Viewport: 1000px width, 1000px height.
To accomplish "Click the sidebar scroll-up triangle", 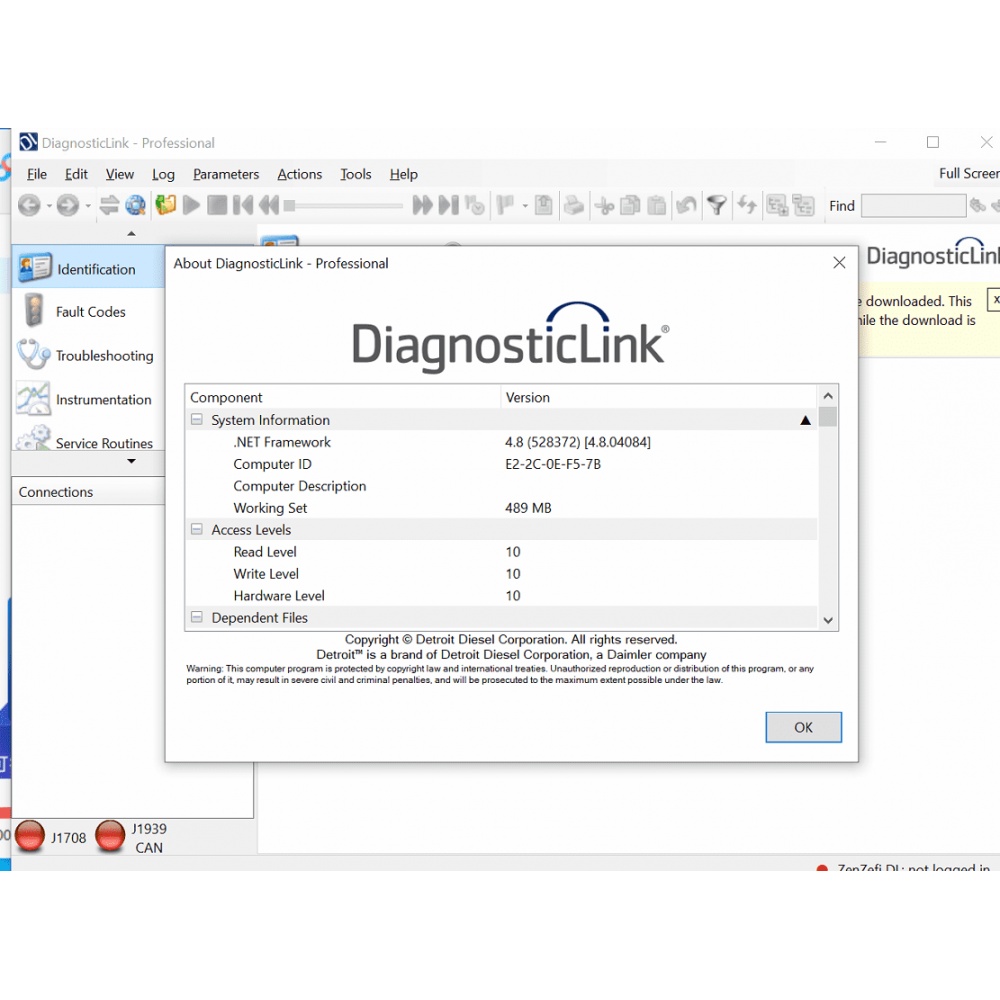I will [131, 233].
